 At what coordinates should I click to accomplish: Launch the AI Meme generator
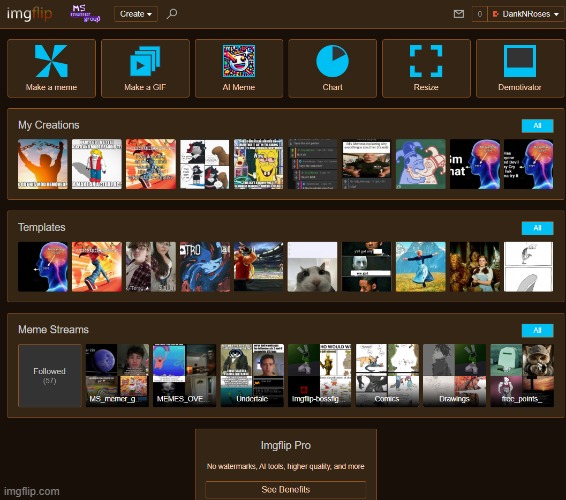click(x=239, y=68)
